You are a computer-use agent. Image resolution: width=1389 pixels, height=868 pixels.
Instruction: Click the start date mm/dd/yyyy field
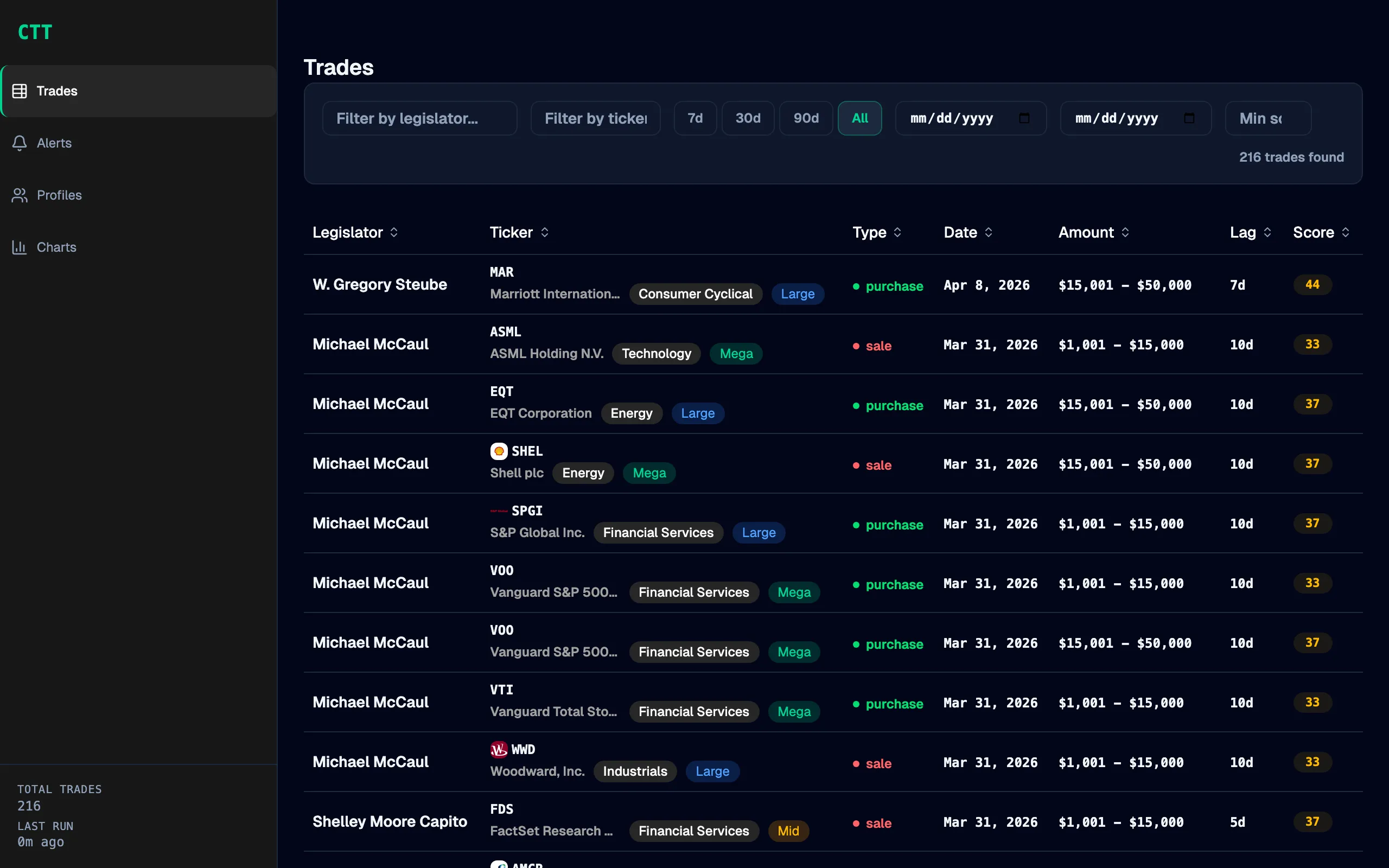tap(971, 118)
